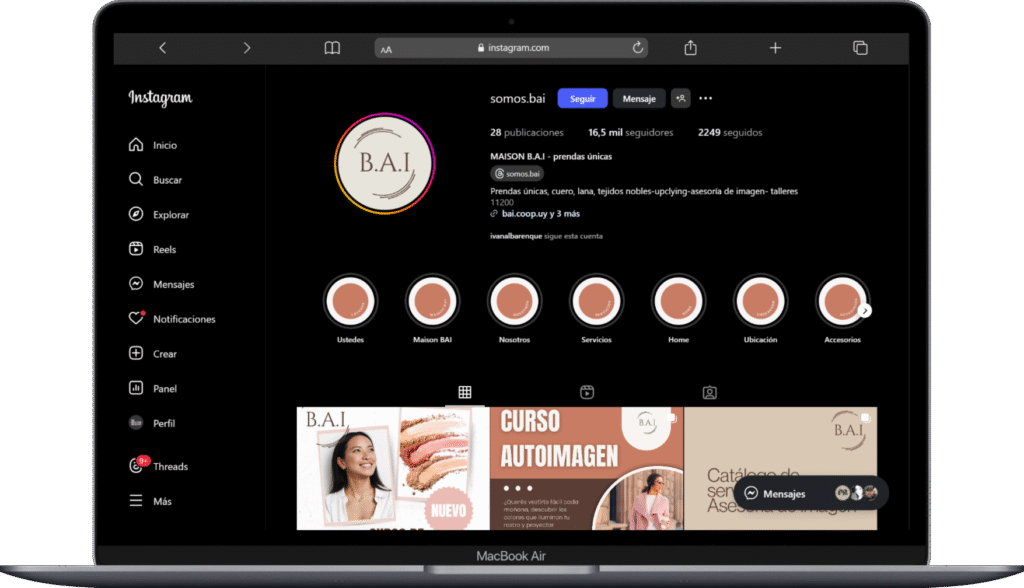The height and width of the screenshot is (588, 1024).
Task: Open Threads icon in sidebar
Action: [137, 466]
